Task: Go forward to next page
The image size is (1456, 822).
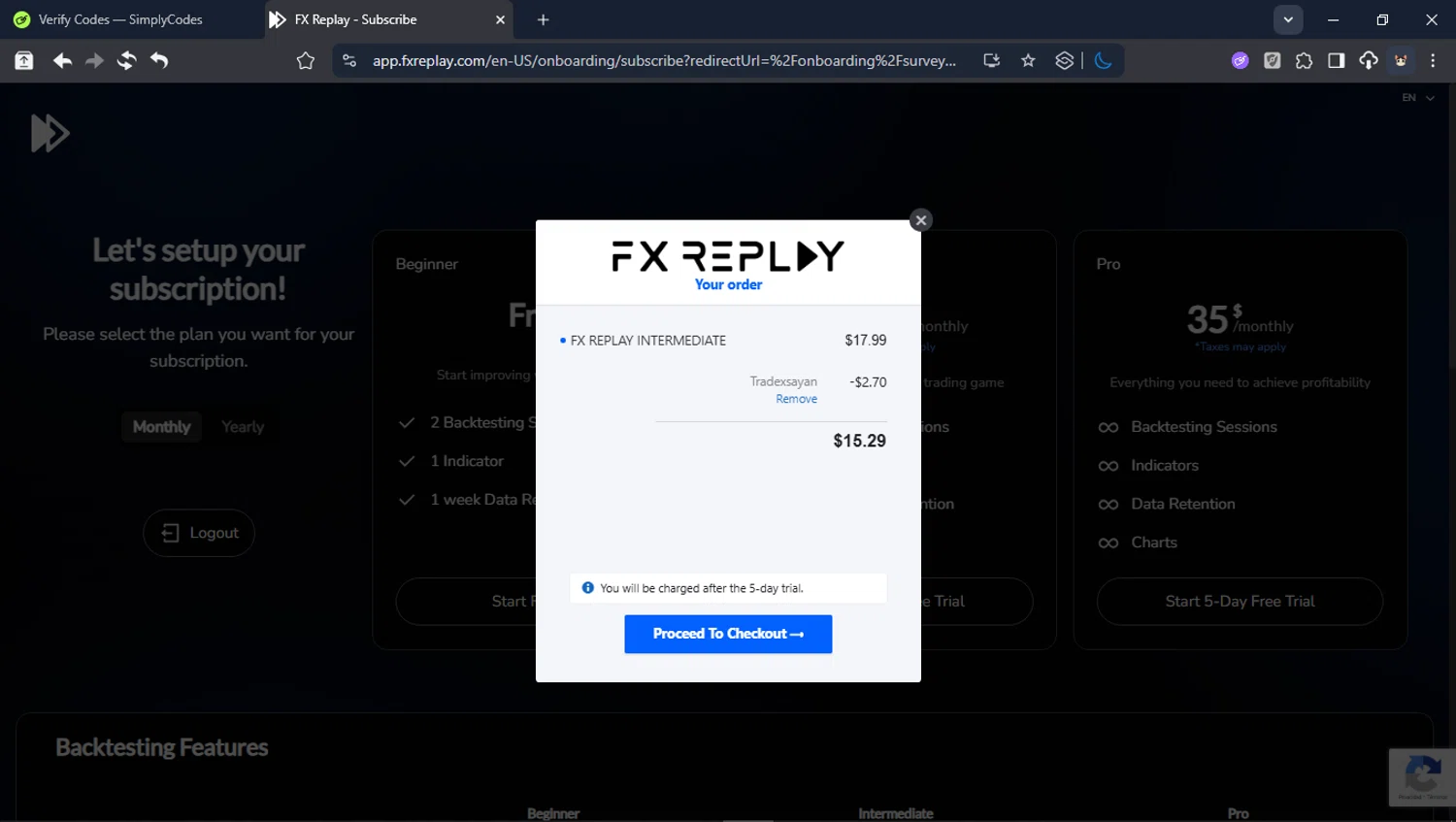Action: (x=94, y=60)
